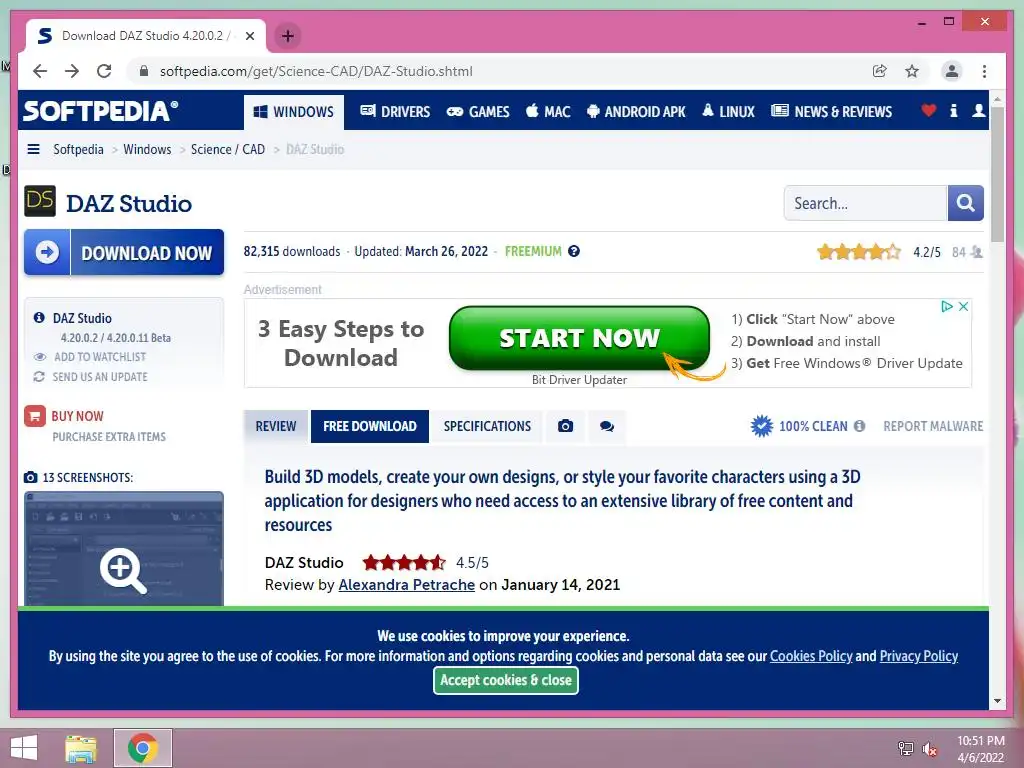1024x768 pixels.
Task: Click the scrollbar down arrow
Action: [x=997, y=701]
